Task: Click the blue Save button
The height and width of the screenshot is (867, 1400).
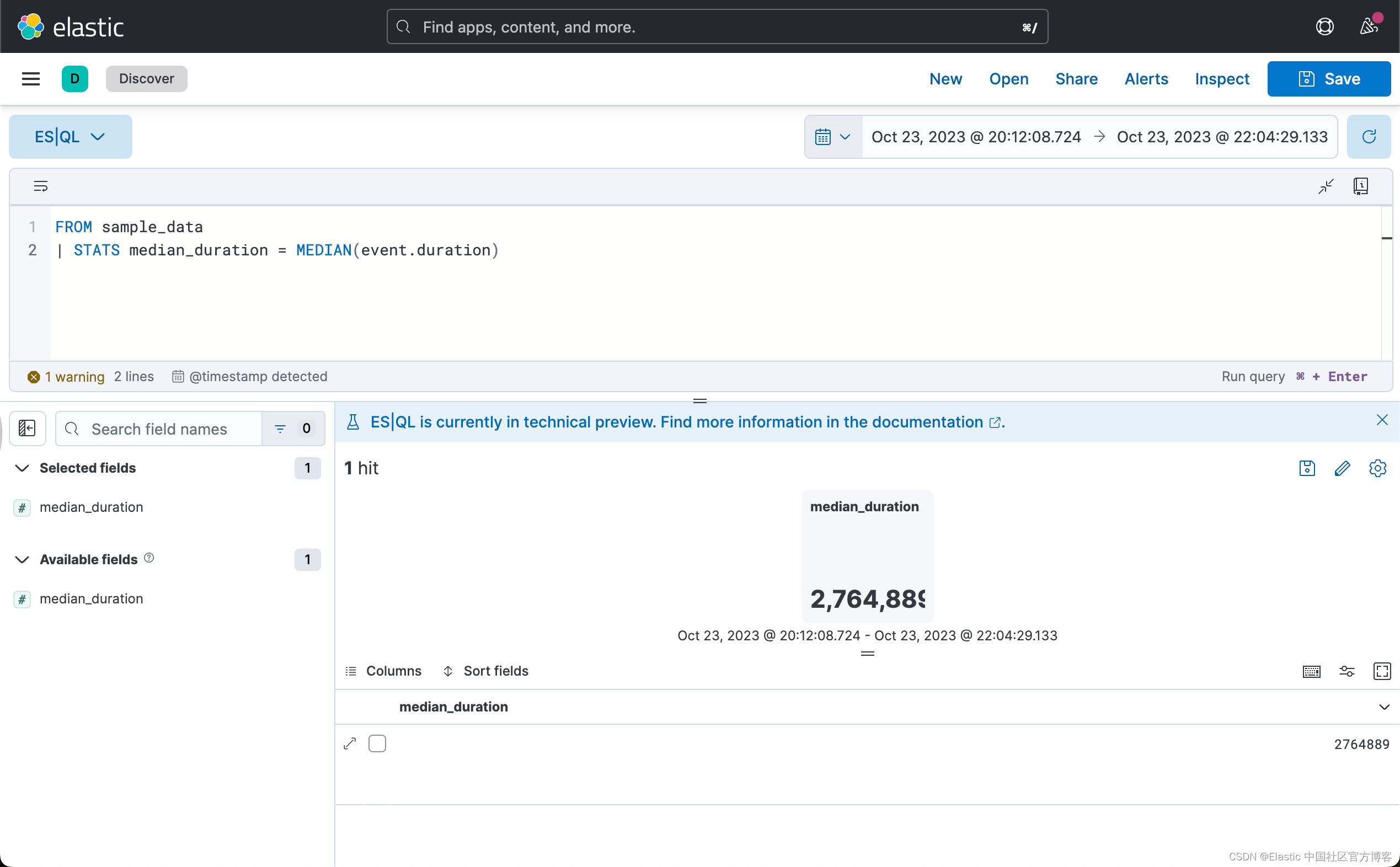Action: 1328,78
